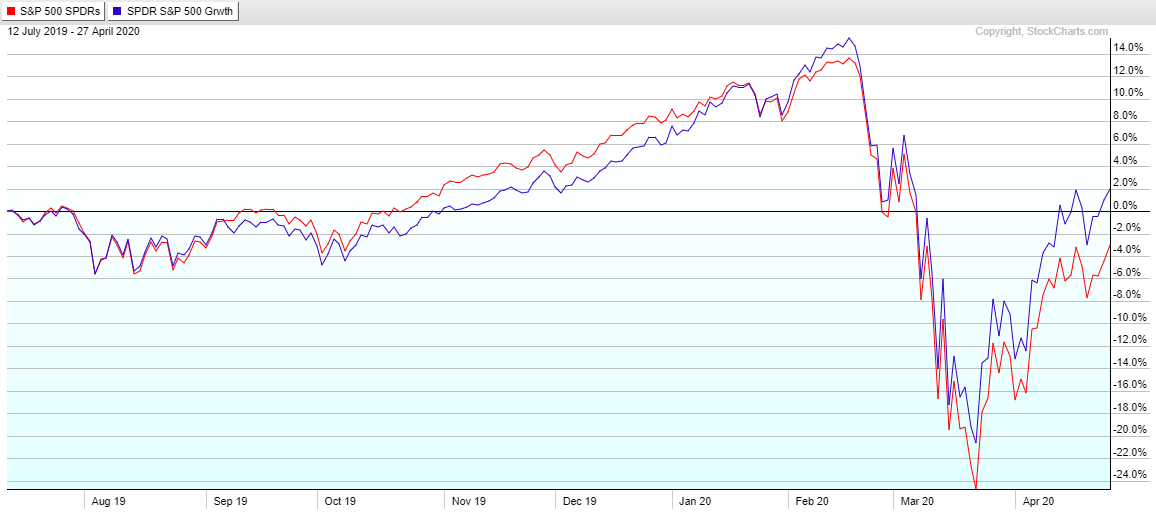The height and width of the screenshot is (518, 1156).
Task: Click the Aug 19 axis label
Action: point(109,501)
